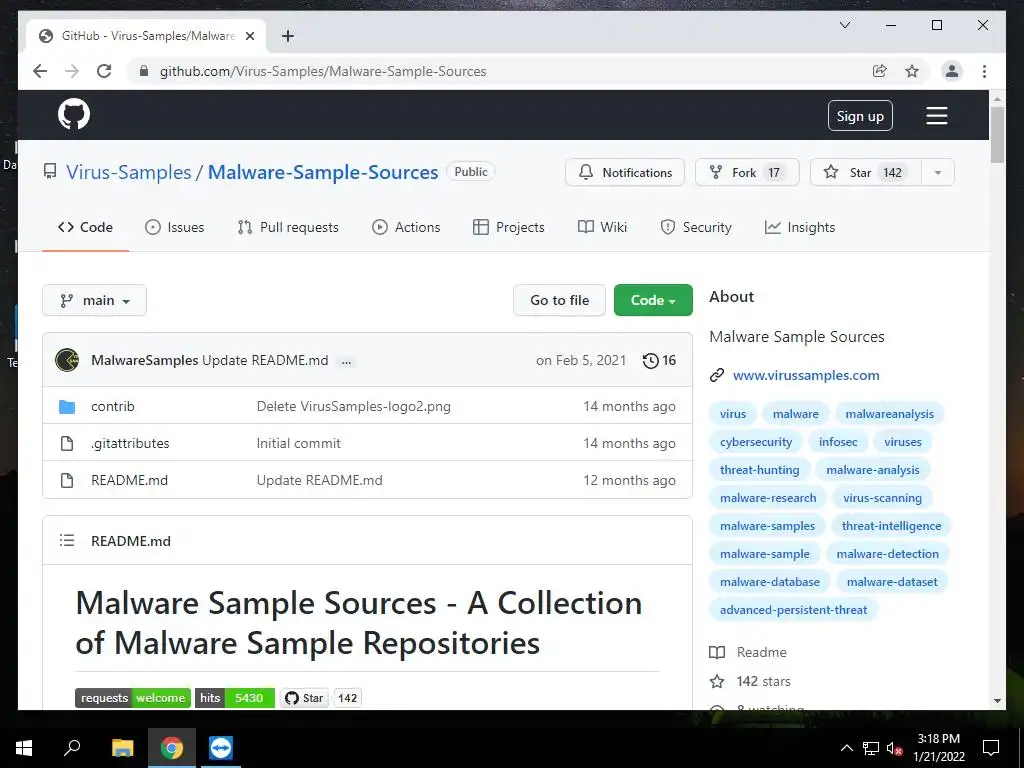The image size is (1024, 768).
Task: Click the hits 5430 badge
Action: 234,697
